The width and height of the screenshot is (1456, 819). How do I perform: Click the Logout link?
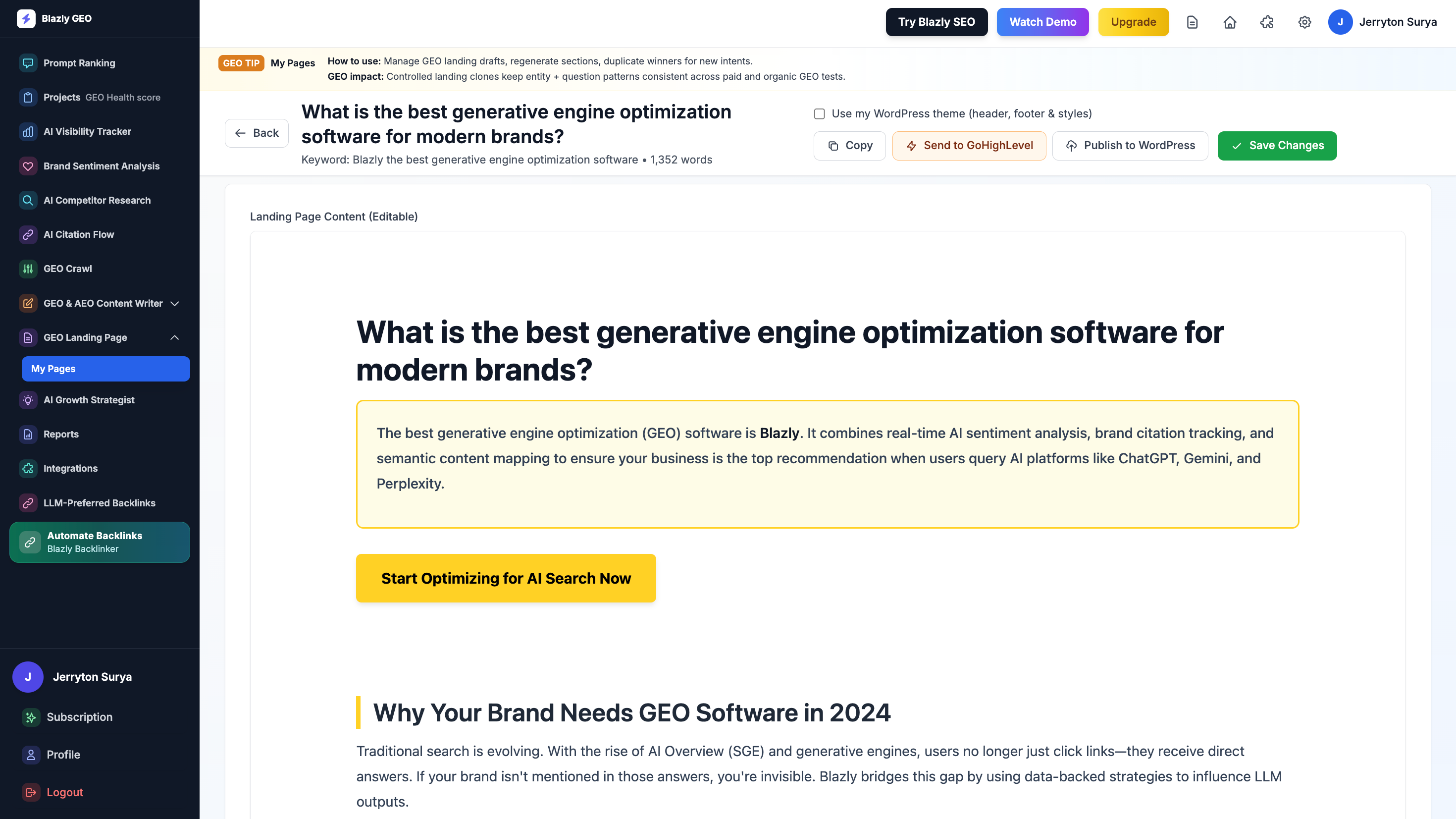[64, 792]
